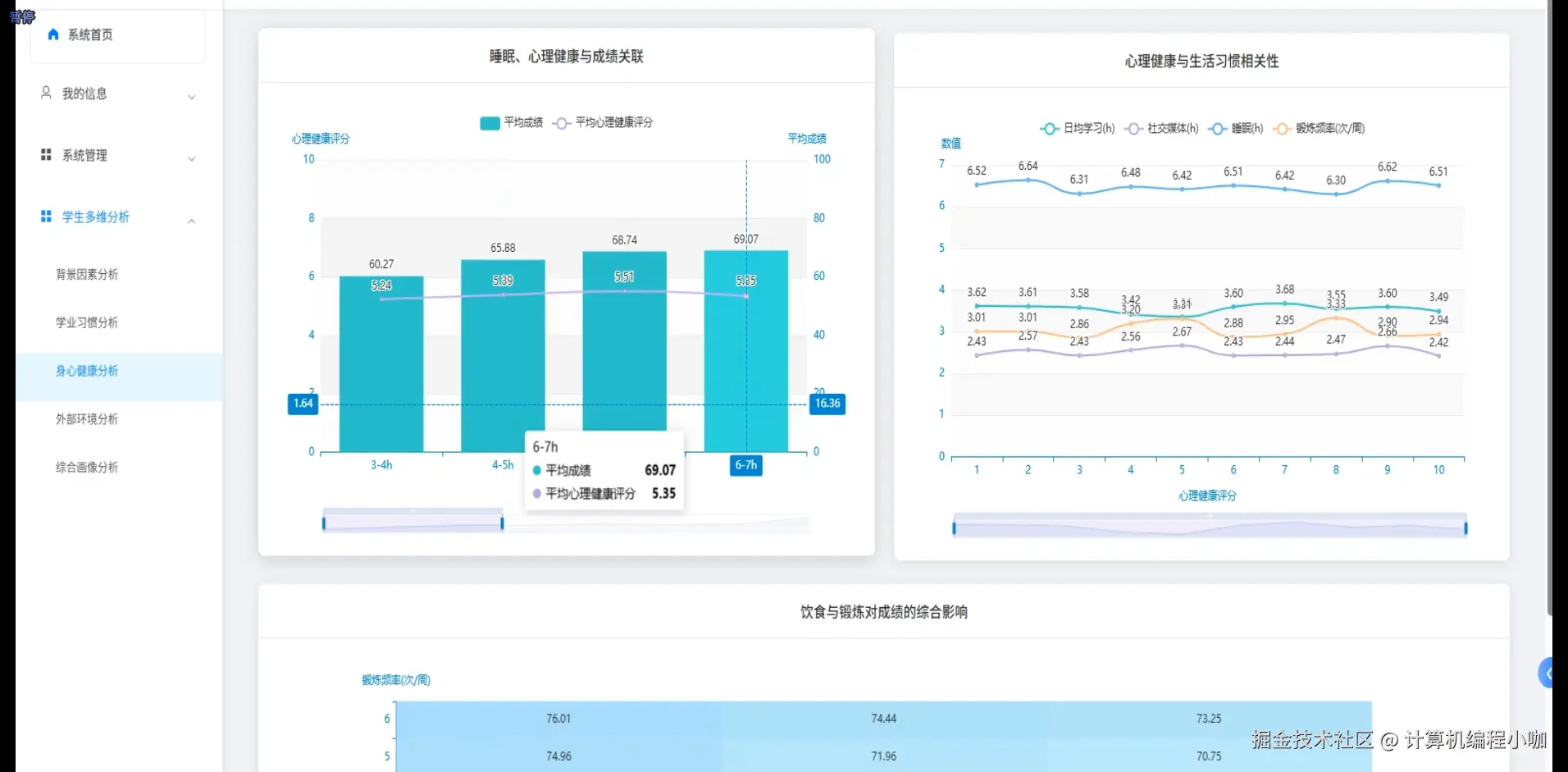Expand the 我的信息 menu chevron
This screenshot has width=1568, height=772.
[192, 97]
